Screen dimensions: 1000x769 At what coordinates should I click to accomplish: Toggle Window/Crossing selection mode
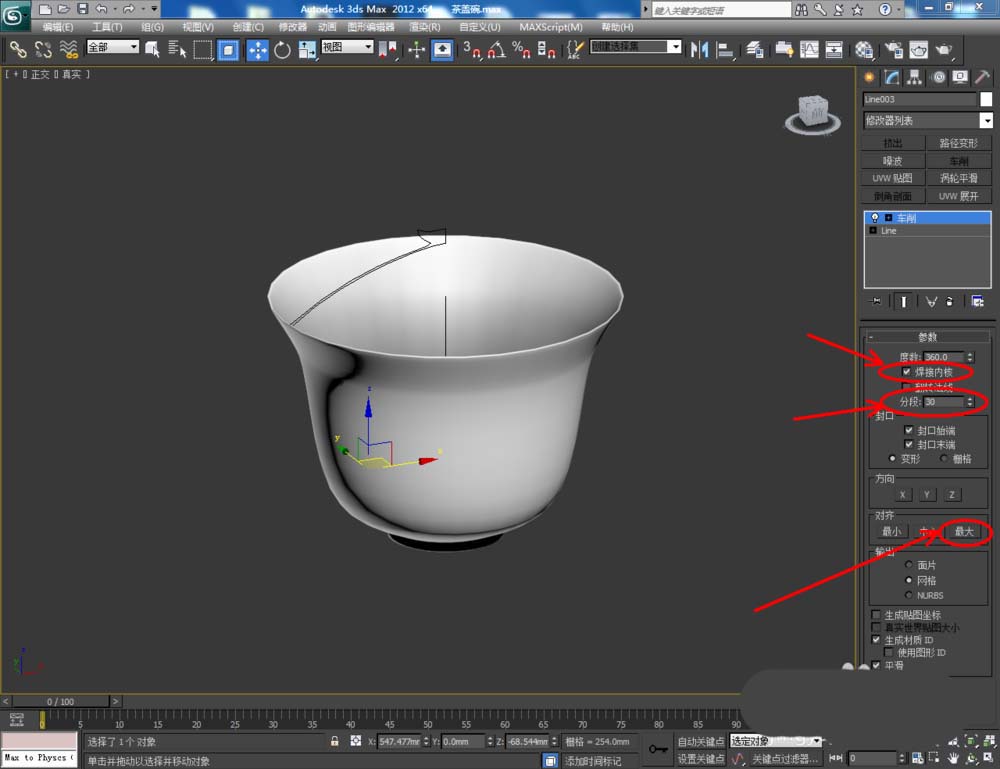pyautogui.click(x=228, y=49)
